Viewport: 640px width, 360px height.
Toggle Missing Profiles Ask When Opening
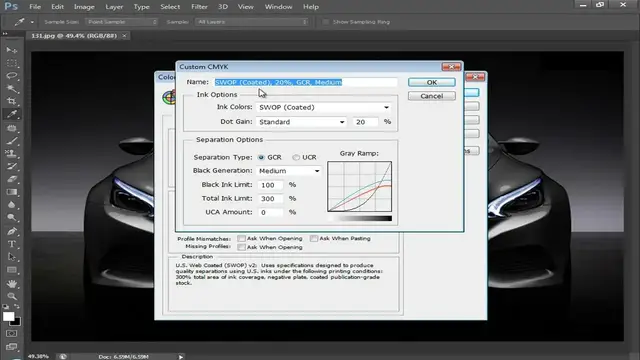(x=242, y=247)
